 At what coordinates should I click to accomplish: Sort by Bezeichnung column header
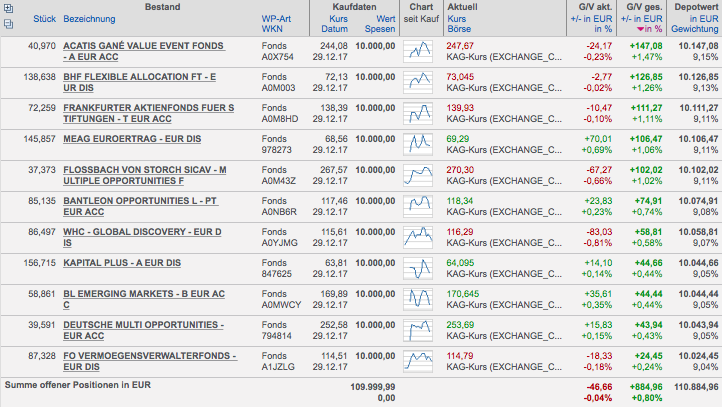(89, 19)
